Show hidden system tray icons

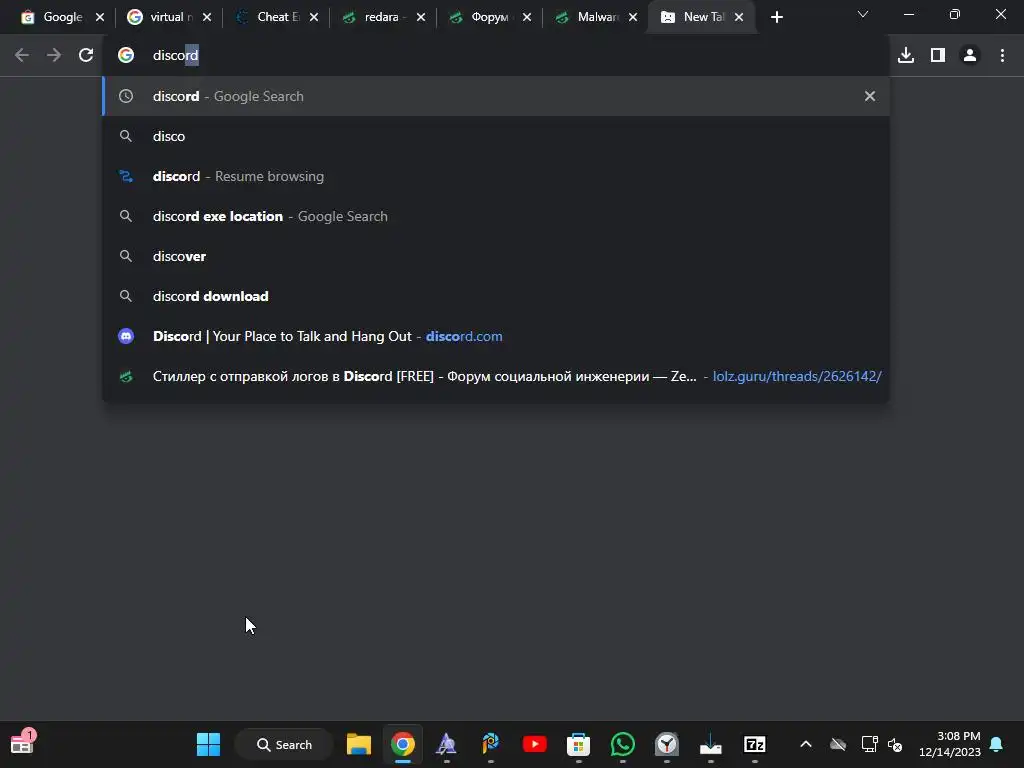tap(806, 744)
